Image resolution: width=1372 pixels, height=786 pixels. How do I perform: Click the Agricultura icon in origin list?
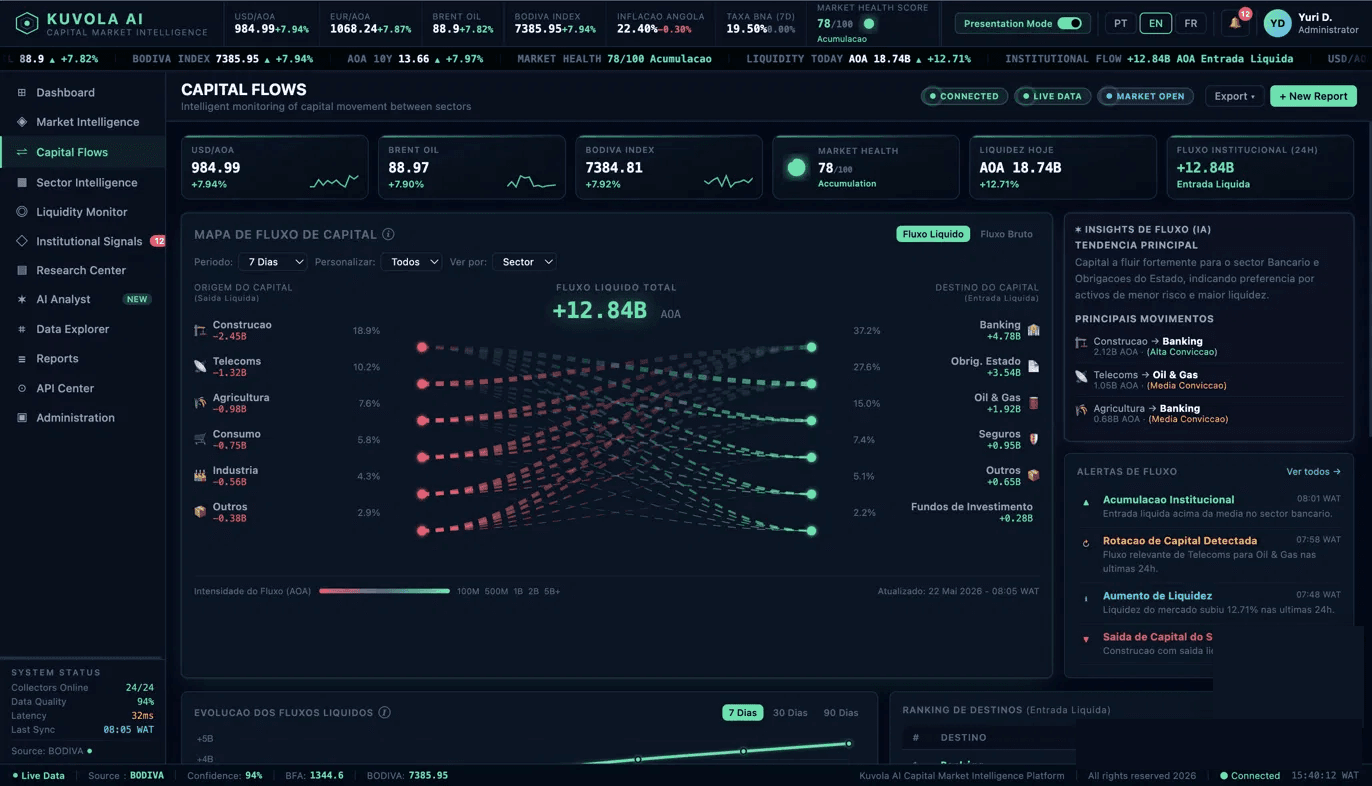tap(200, 403)
